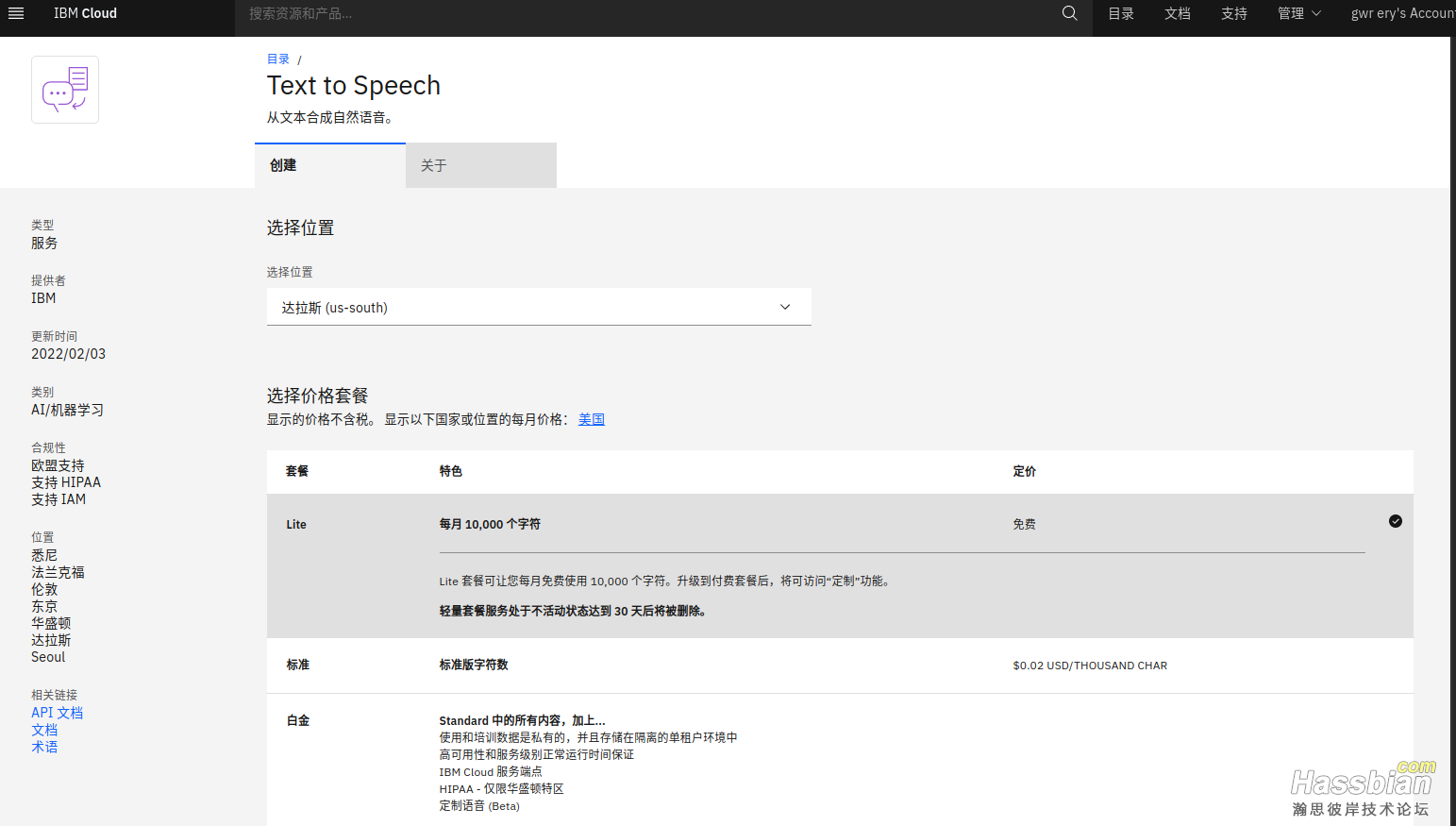Screen dimensions: 1456x826
Task: Open the 选择位置 location dropdown
Action: point(539,307)
